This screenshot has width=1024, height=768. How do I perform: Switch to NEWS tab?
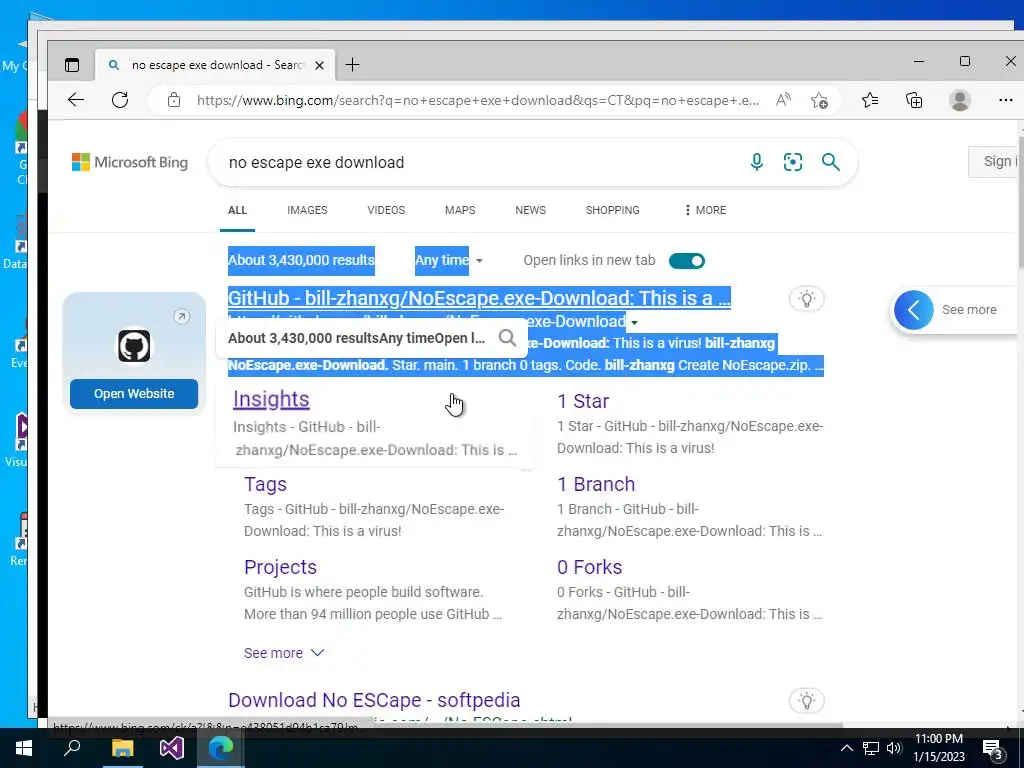point(530,210)
